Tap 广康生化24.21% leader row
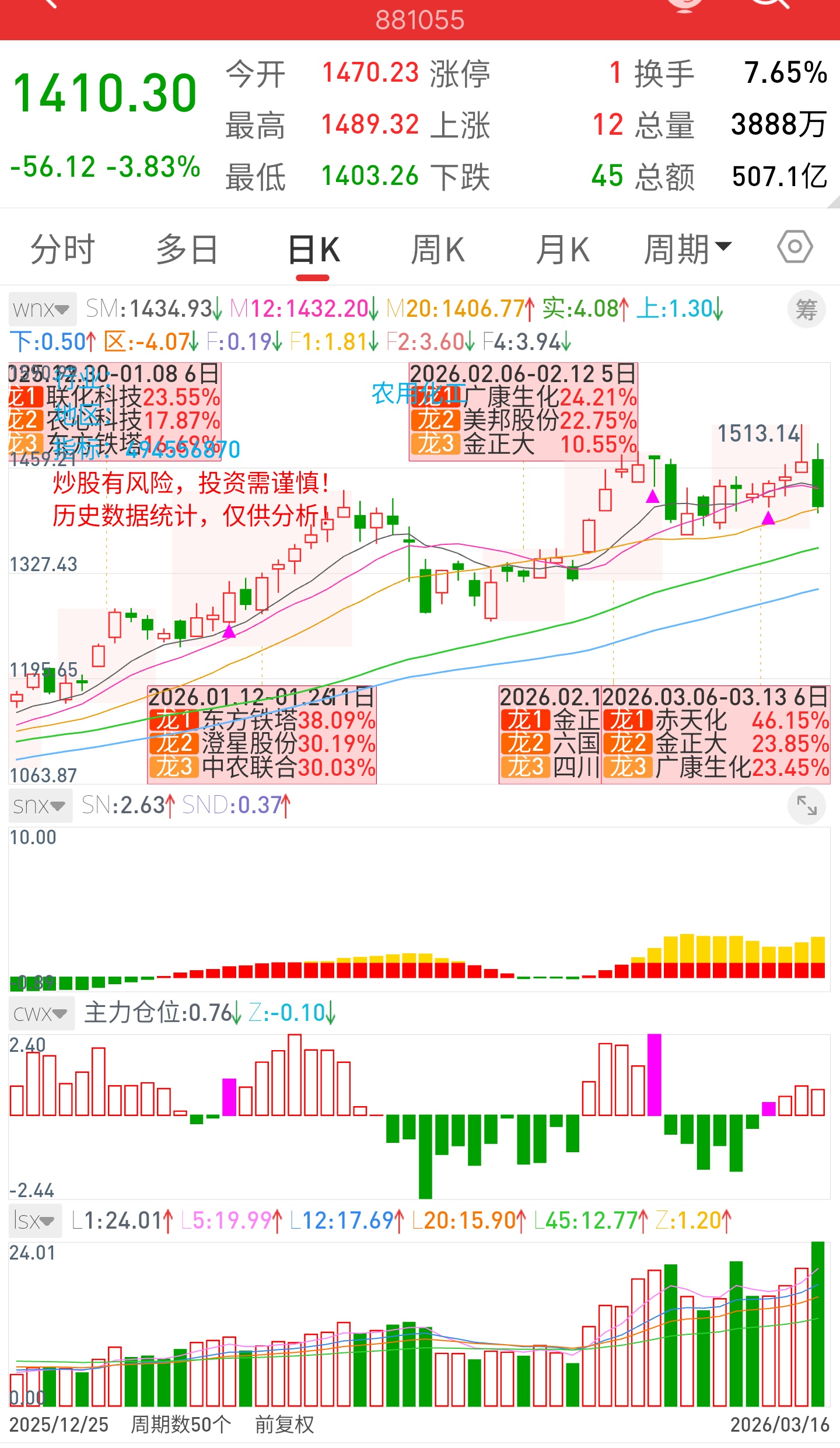The height and width of the screenshot is (1448, 840). point(523,397)
